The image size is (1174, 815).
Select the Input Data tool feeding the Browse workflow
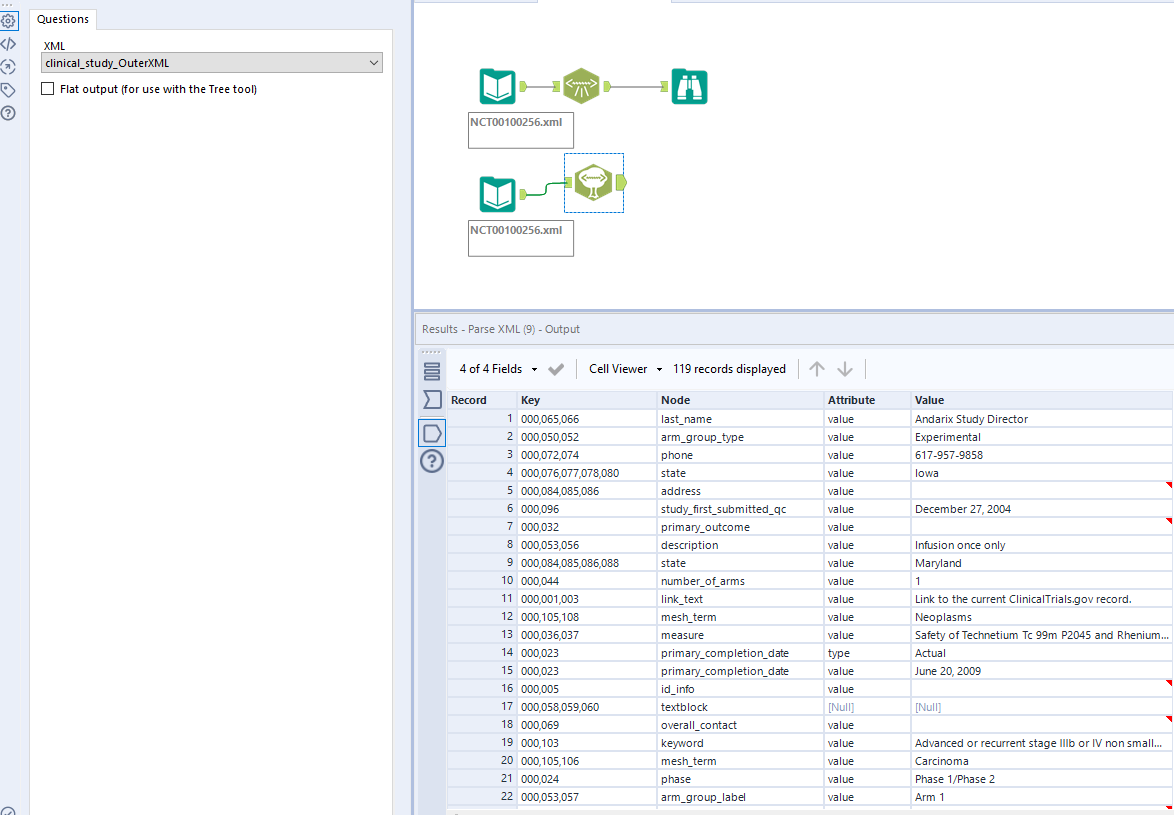[497, 87]
